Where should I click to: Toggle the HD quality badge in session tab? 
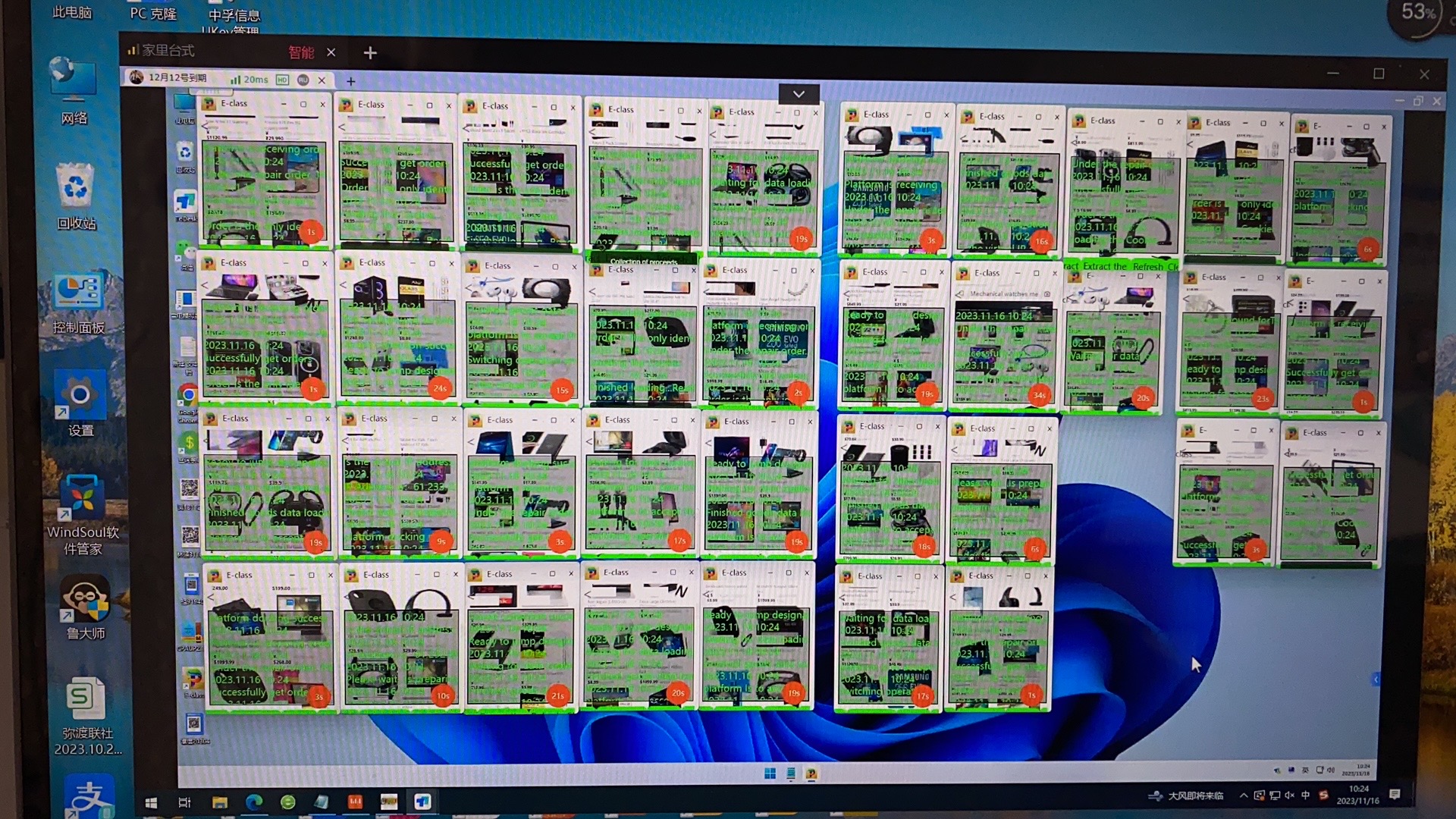click(x=282, y=80)
